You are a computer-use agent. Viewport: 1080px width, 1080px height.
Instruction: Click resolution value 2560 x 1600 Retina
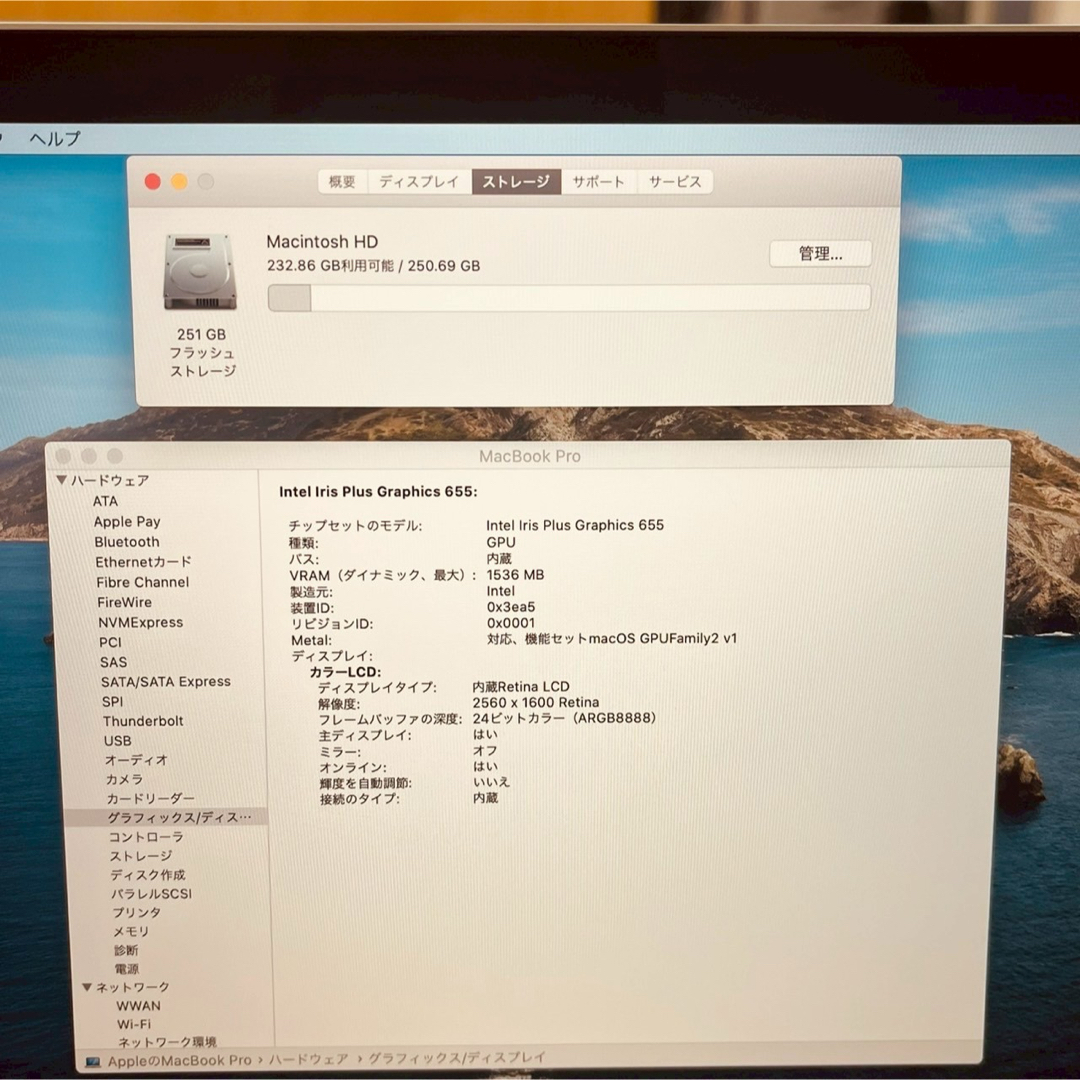[x=536, y=703]
